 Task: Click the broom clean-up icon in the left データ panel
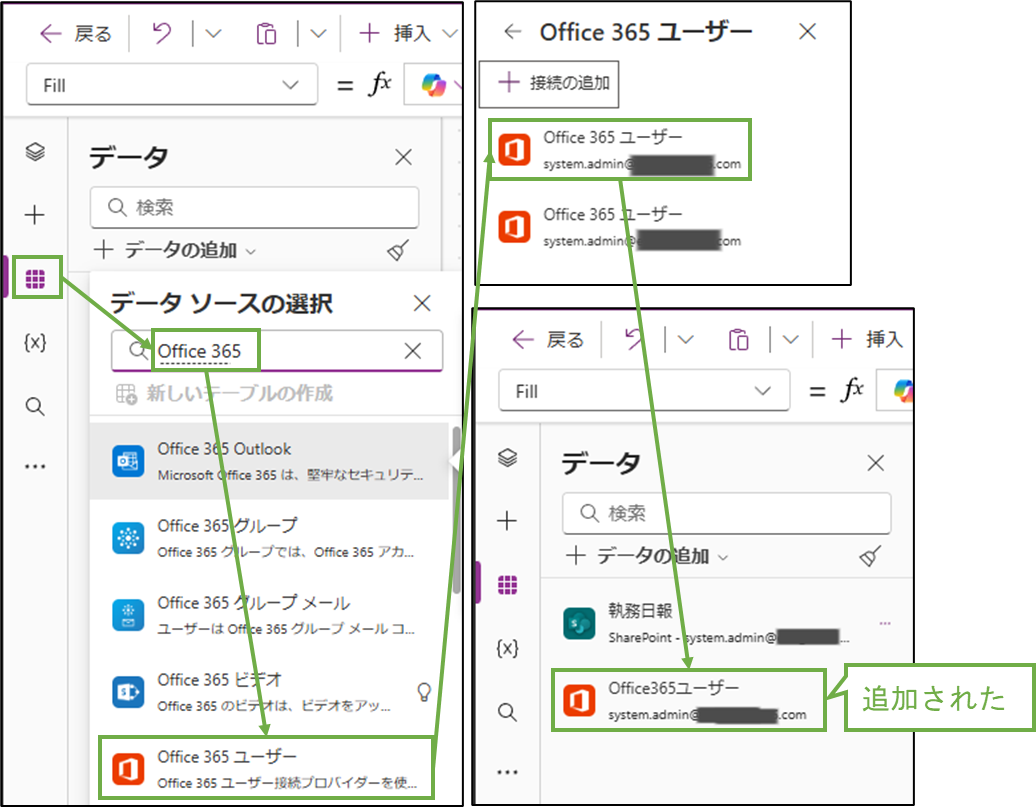click(398, 250)
